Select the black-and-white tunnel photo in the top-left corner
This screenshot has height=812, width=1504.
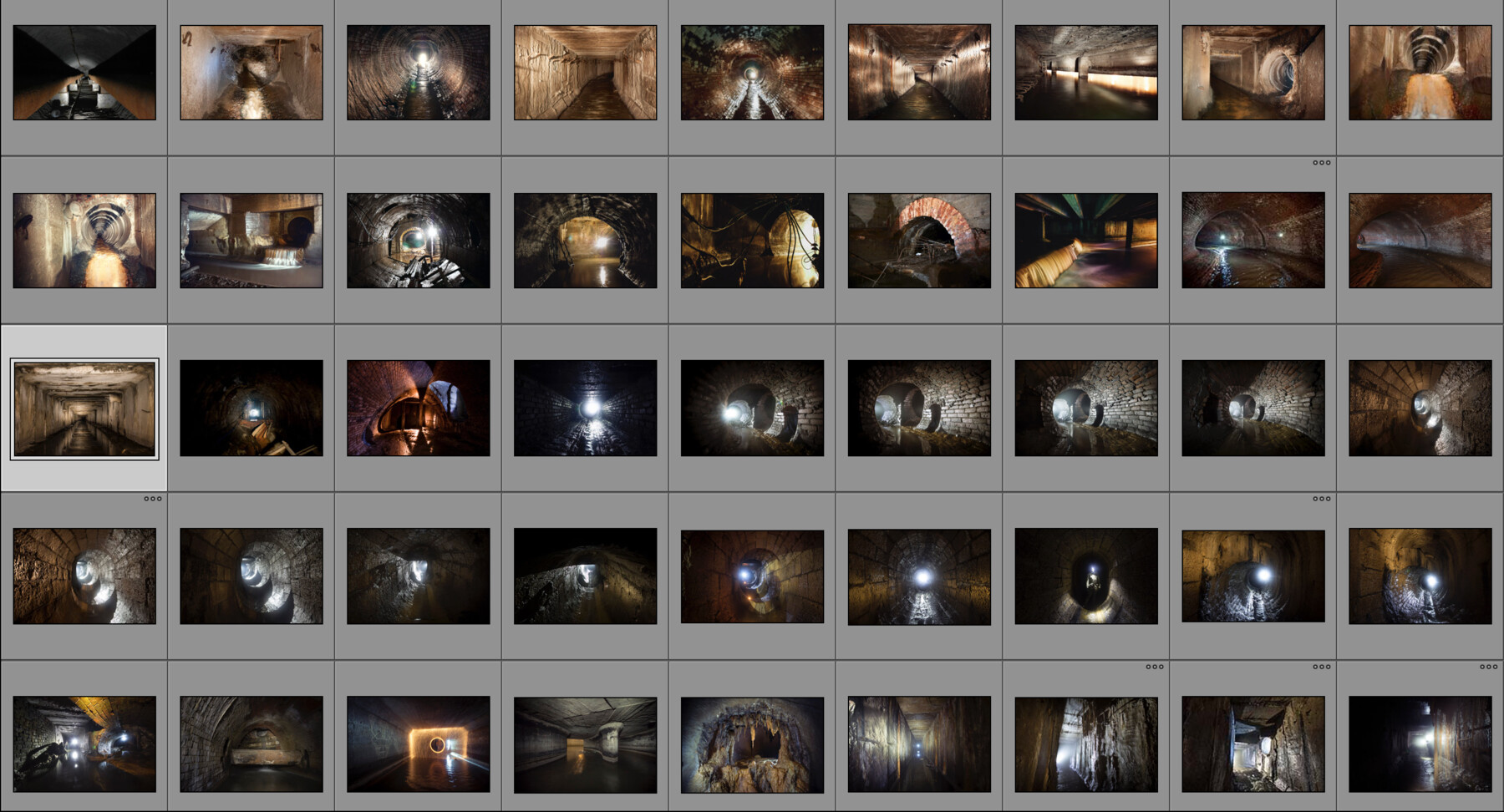click(x=84, y=71)
